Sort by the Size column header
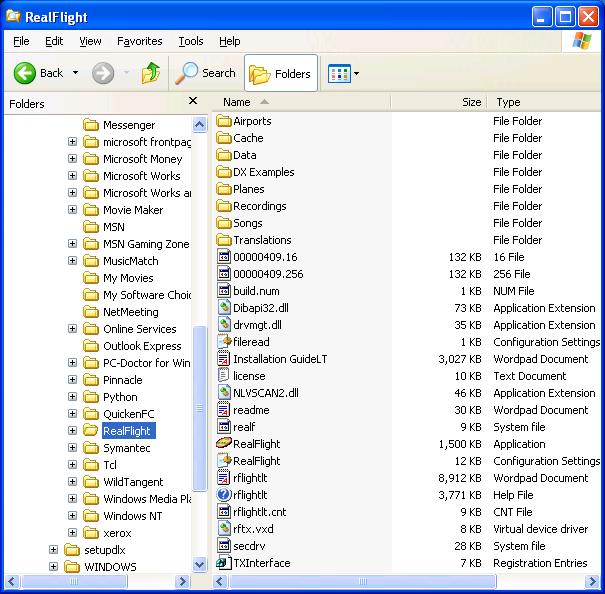 click(439, 102)
